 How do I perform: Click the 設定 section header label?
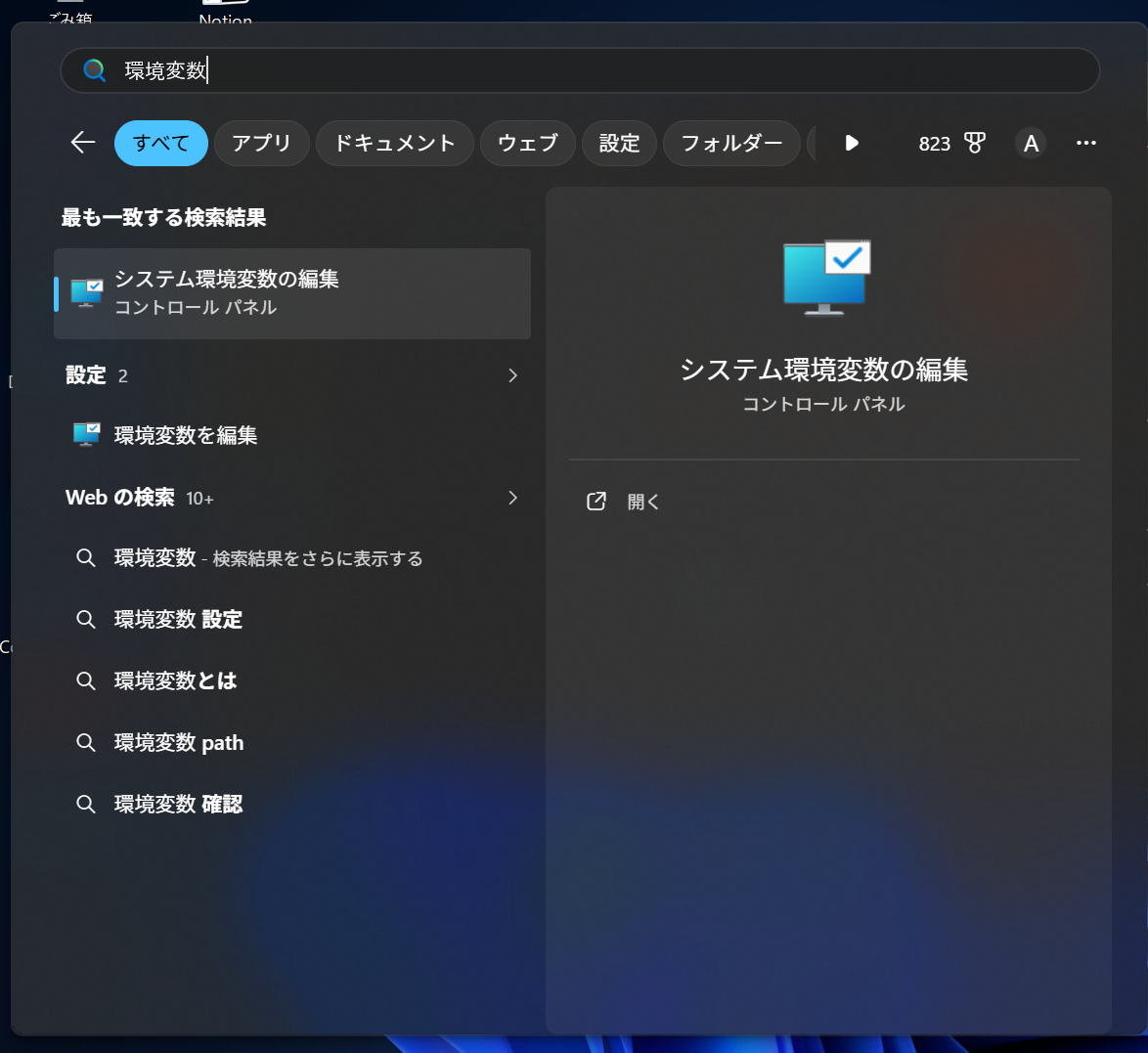point(86,374)
